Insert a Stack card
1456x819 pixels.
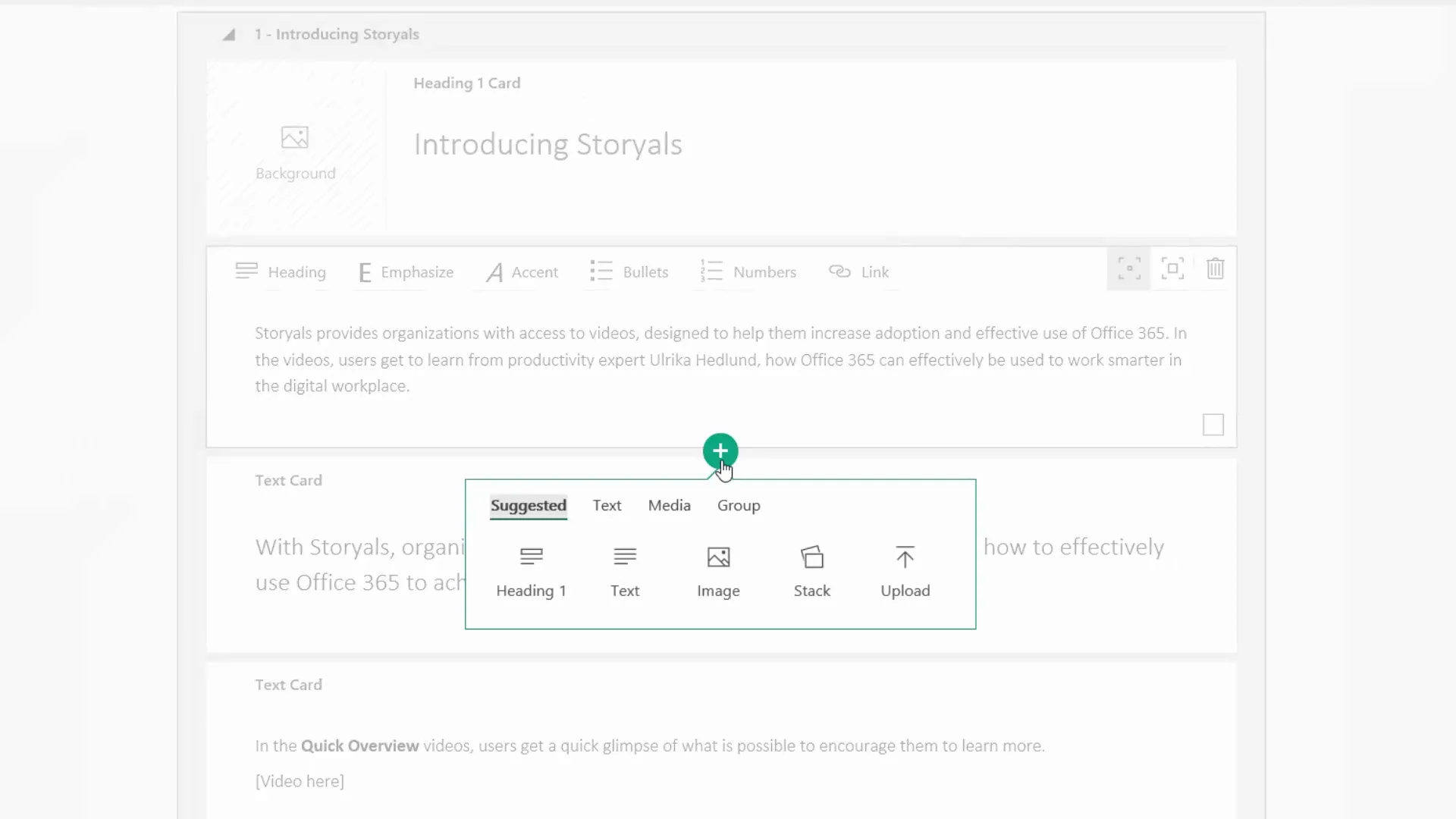(x=812, y=573)
